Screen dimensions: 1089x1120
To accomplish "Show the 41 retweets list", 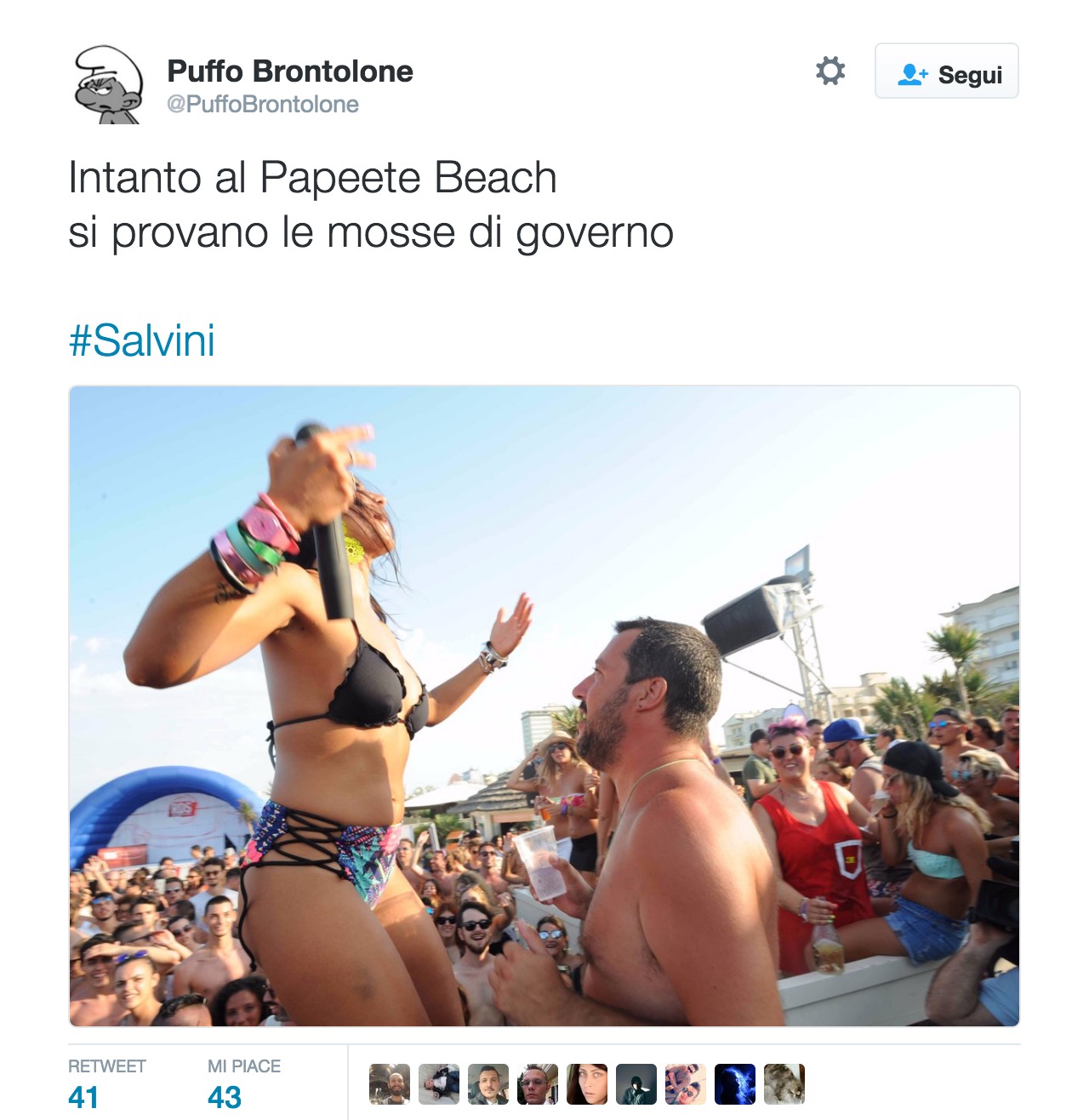I will (107, 1084).
